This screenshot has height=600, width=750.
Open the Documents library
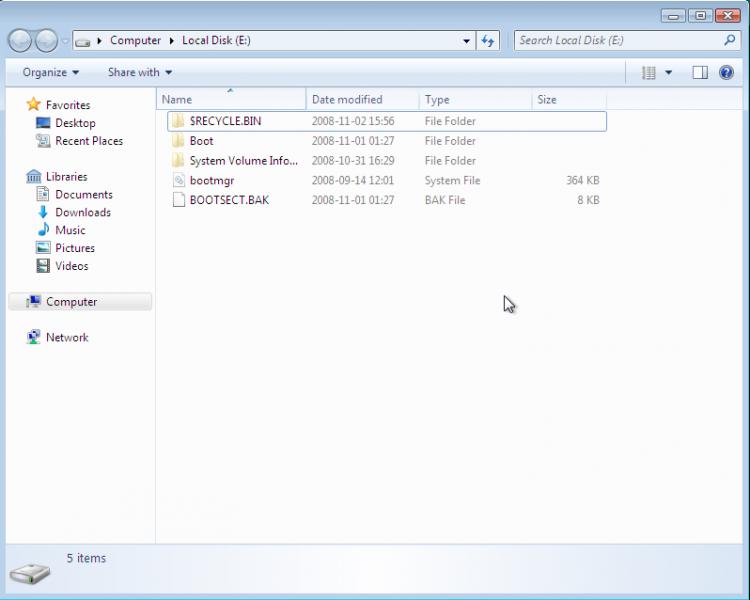click(x=84, y=194)
